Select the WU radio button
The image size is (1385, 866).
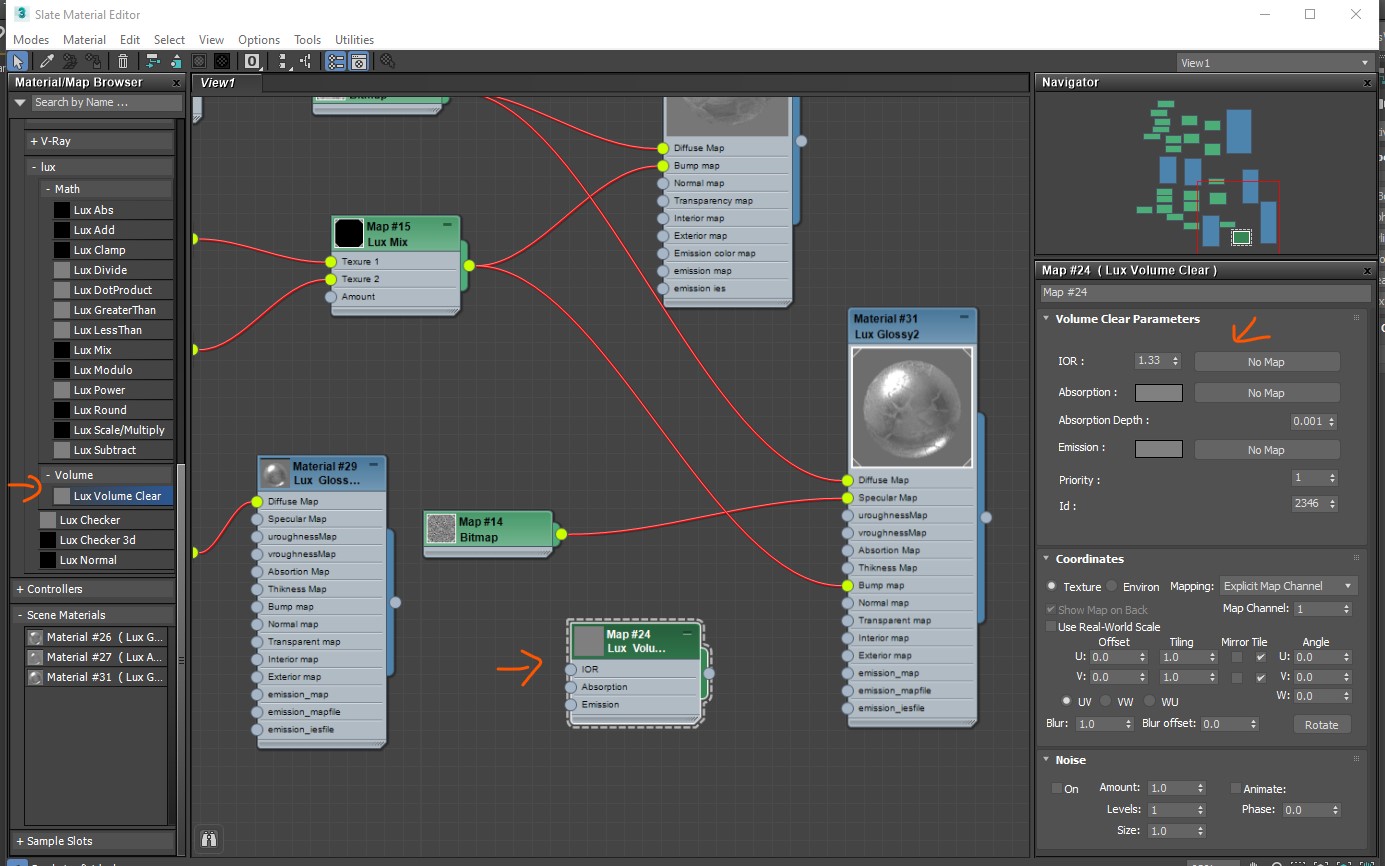point(1150,701)
